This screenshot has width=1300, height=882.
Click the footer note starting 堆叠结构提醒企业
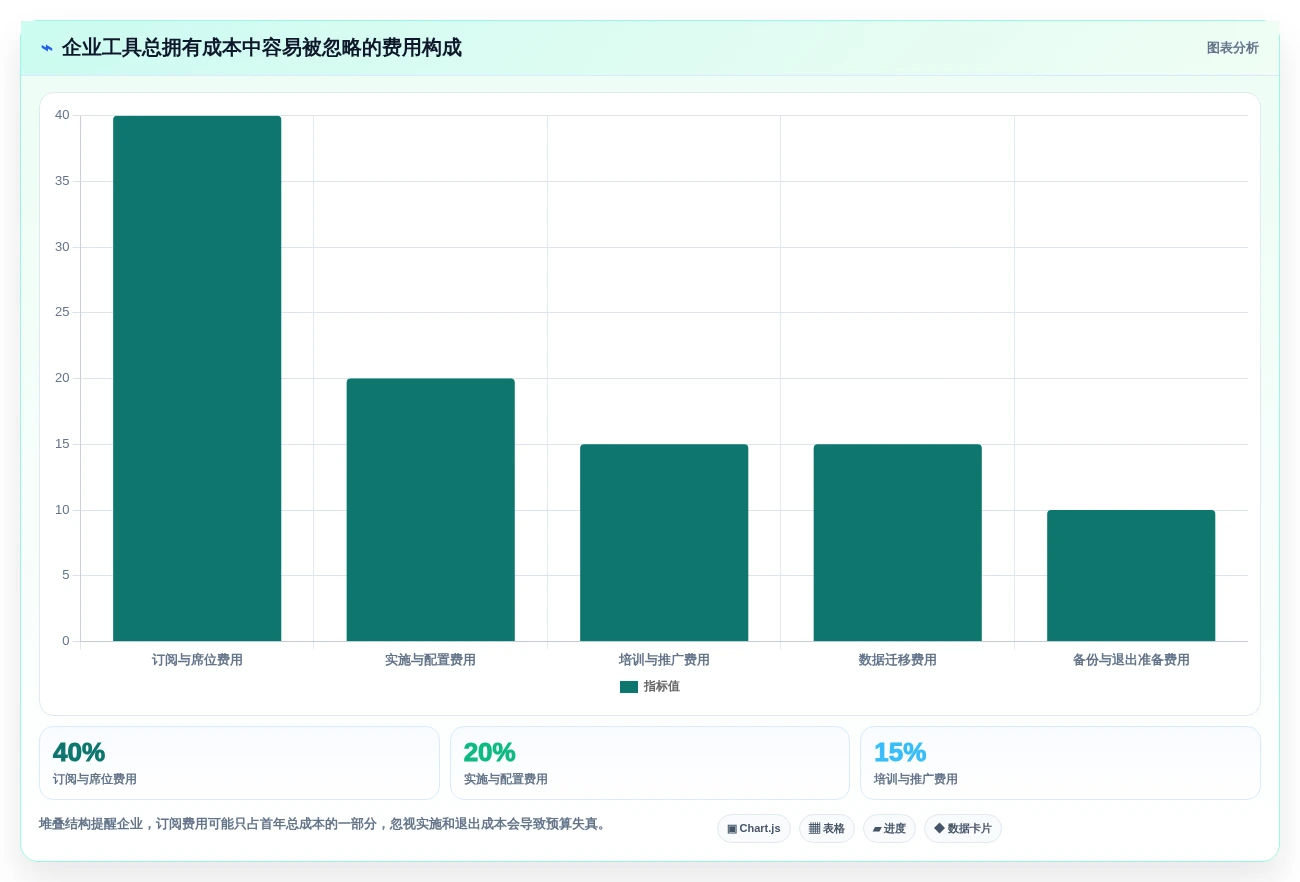[x=324, y=824]
